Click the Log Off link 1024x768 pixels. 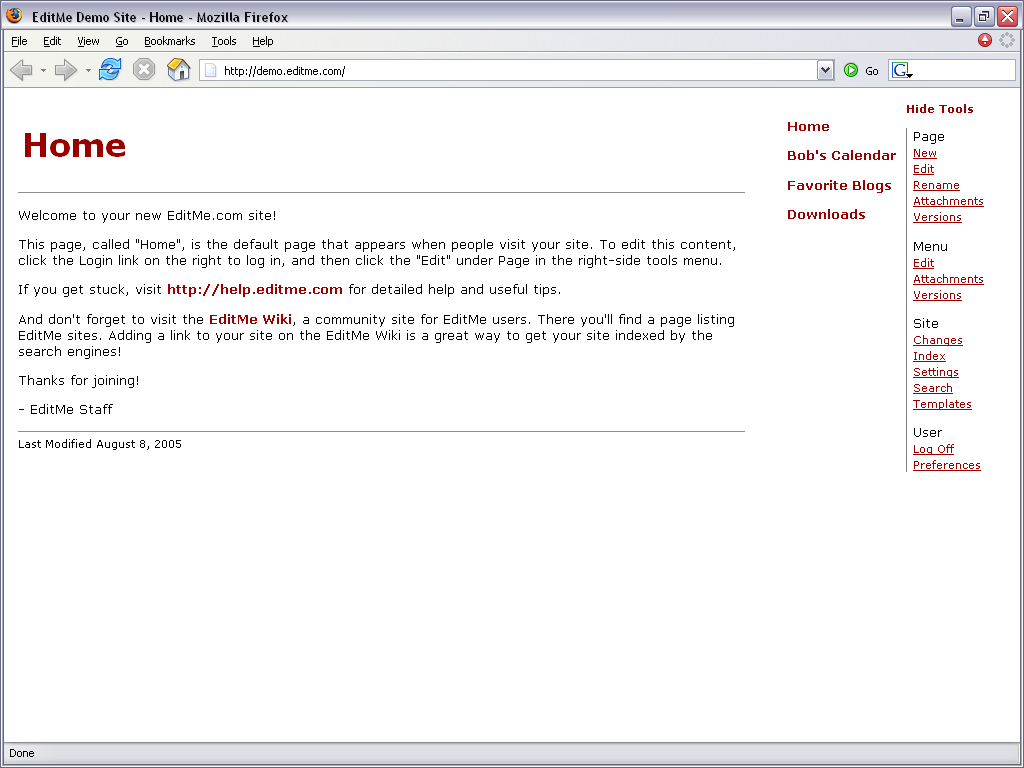coord(933,449)
